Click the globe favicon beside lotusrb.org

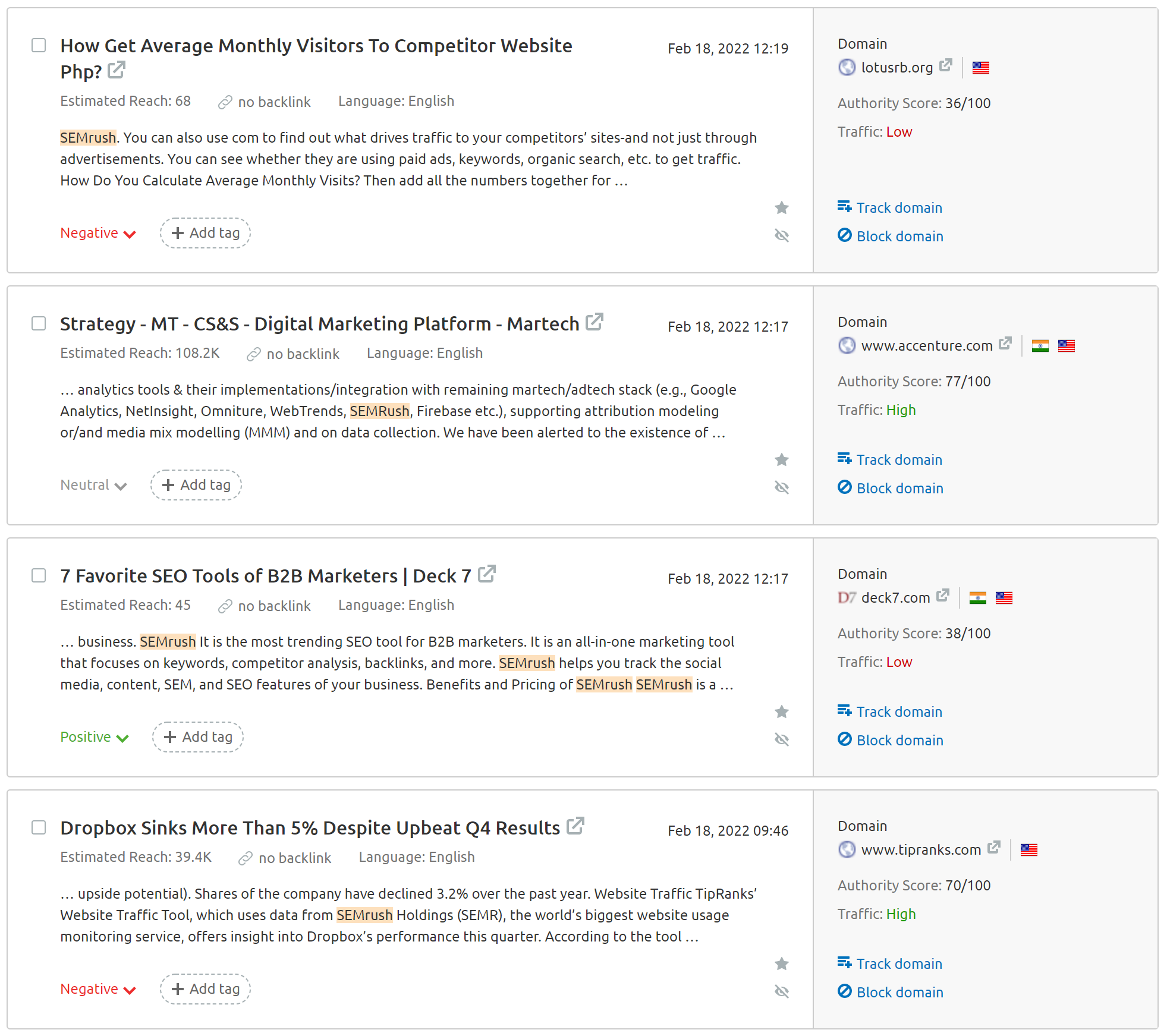(x=847, y=67)
